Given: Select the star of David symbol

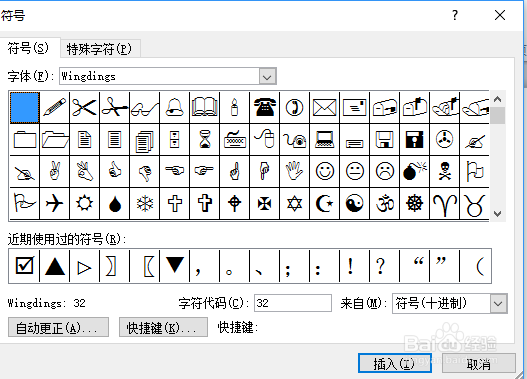Looking at the screenshot, I should click(x=294, y=203).
